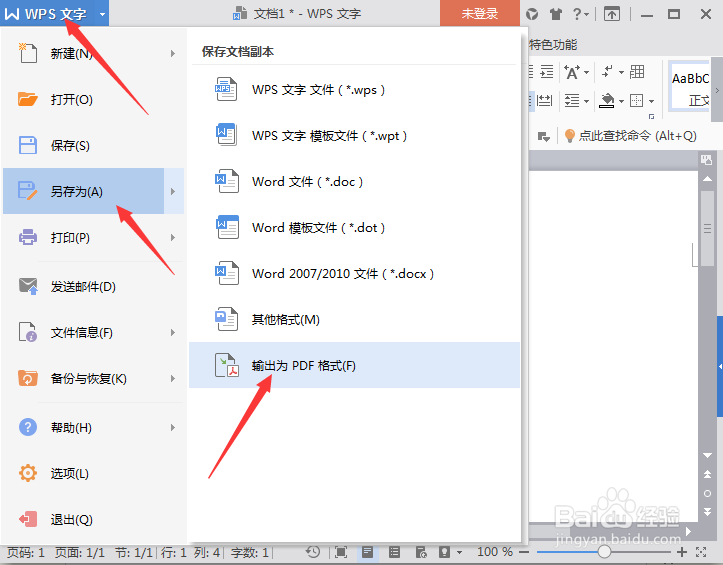Click the status bar history clock icon
The width and height of the screenshot is (723, 565).
(313, 552)
